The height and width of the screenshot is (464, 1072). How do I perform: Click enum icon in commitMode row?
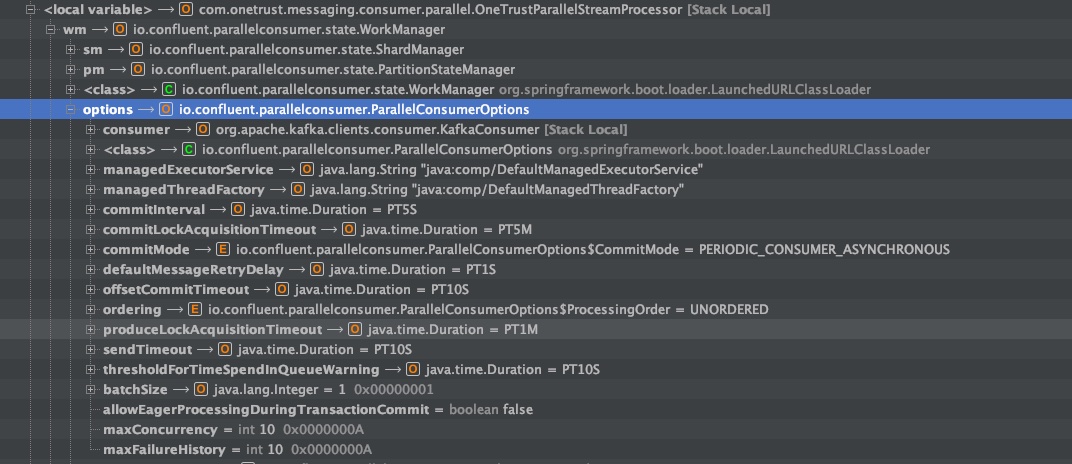pos(222,250)
